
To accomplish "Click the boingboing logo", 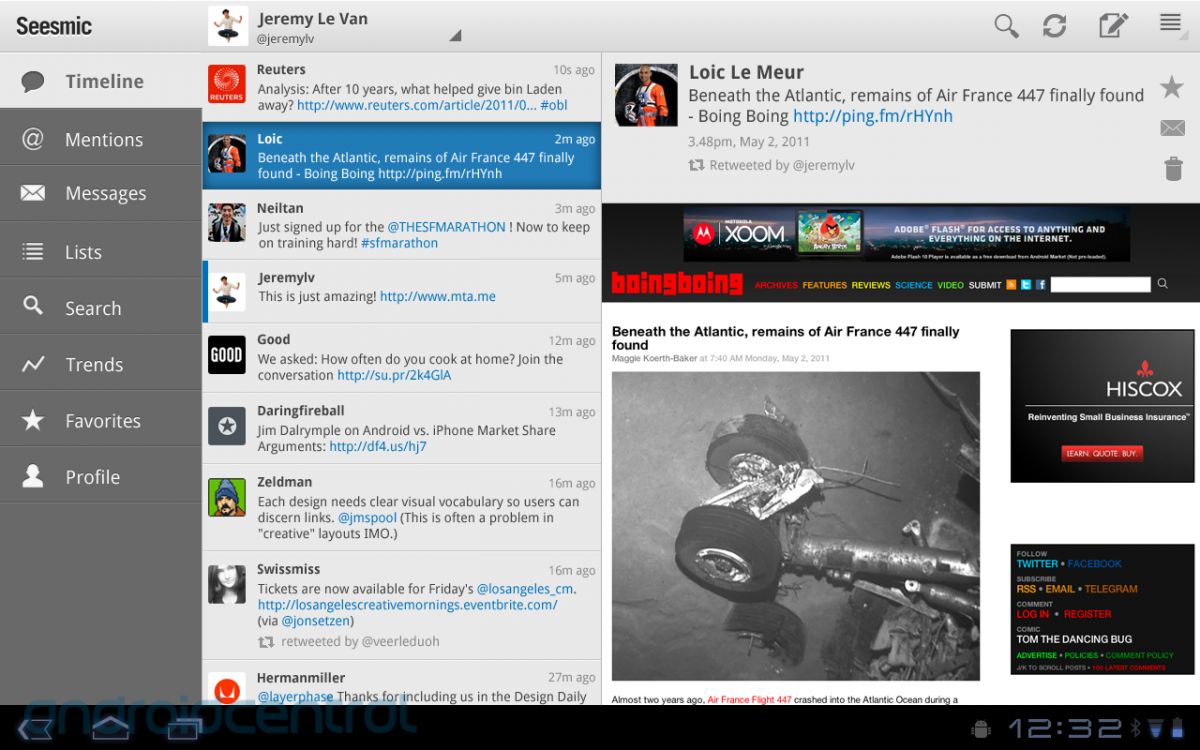I will [x=677, y=283].
